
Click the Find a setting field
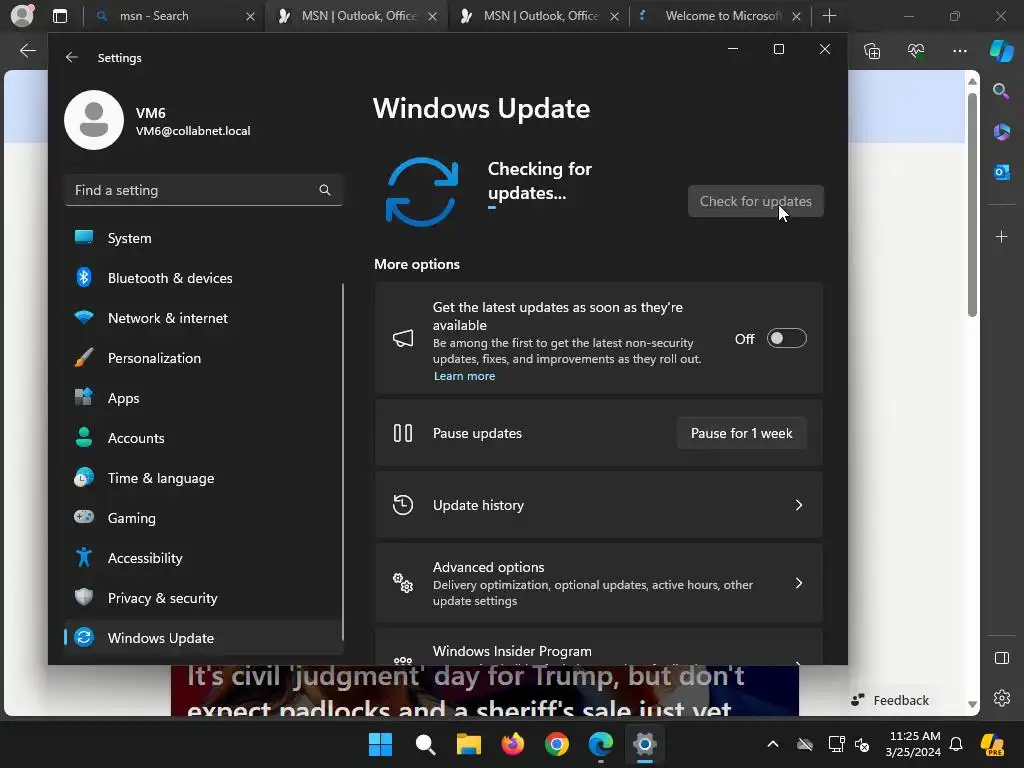[x=203, y=190]
